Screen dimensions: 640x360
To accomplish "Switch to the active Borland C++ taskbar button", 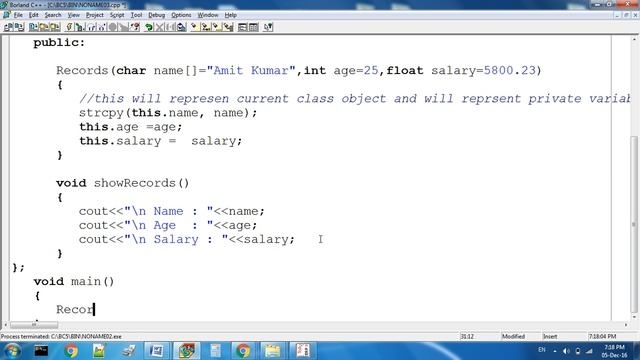I will pos(187,351).
